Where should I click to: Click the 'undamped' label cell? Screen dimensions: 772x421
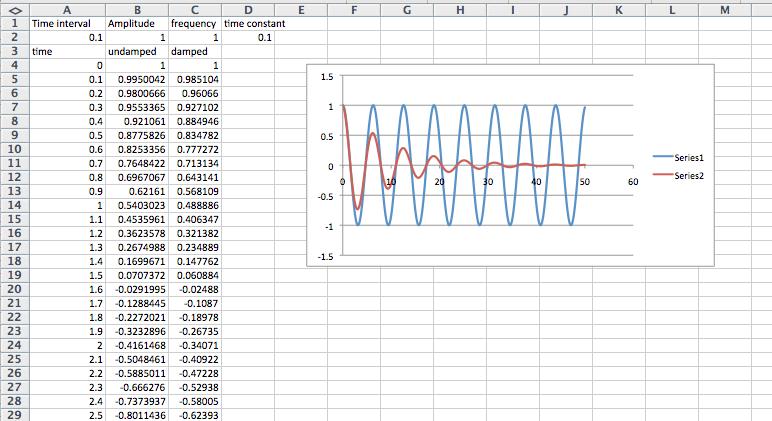137,51
